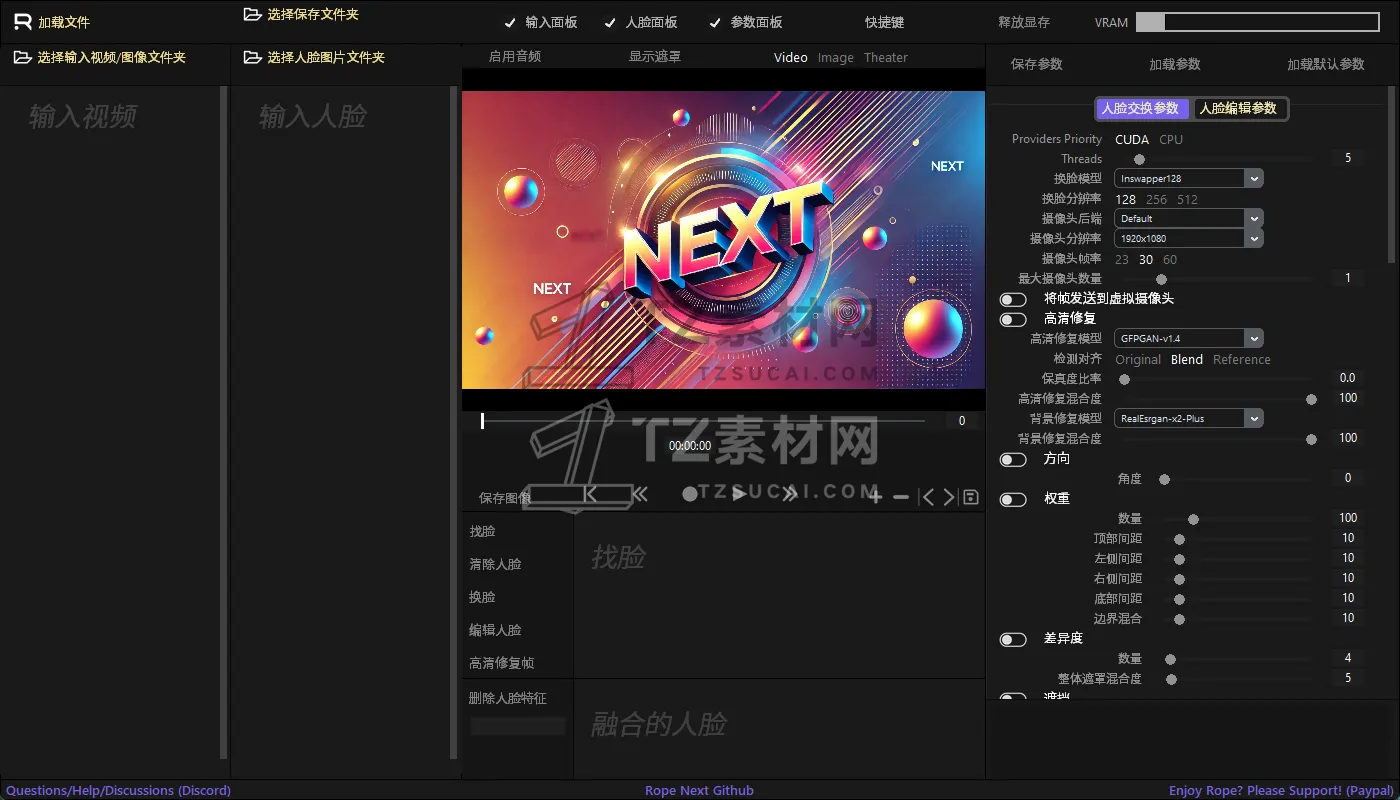Click the 编辑人脸 button
Viewport: 1400px width, 800px height.
click(x=496, y=630)
